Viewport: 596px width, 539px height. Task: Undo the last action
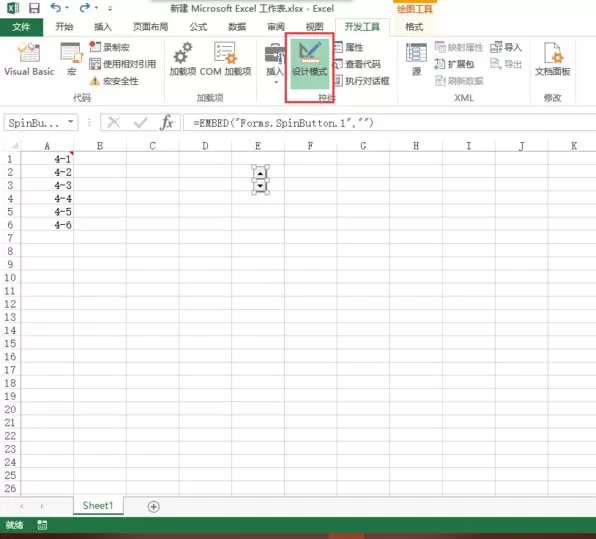pyautogui.click(x=55, y=8)
